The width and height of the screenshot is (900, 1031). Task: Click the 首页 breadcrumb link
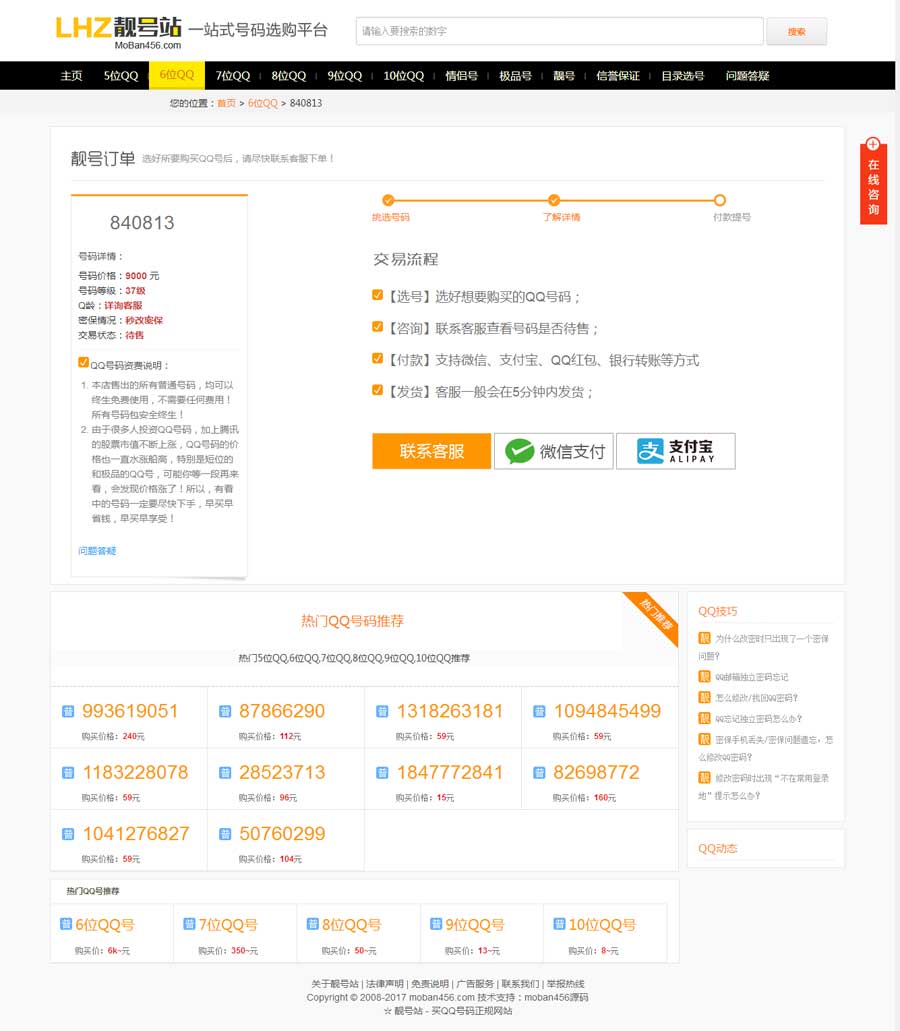[226, 103]
